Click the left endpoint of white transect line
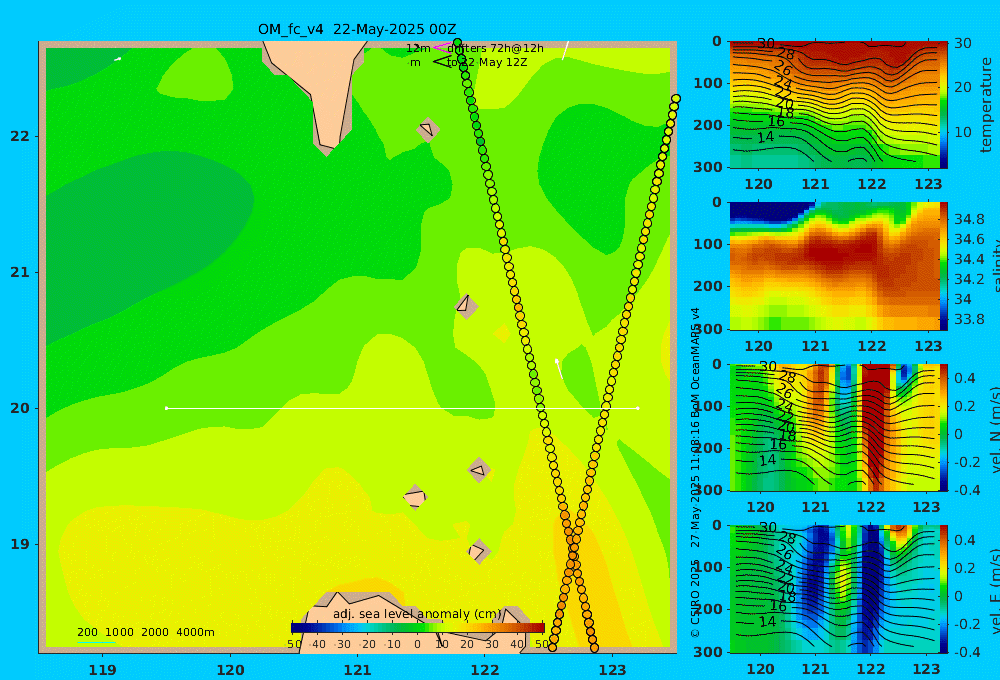The height and width of the screenshot is (680, 1000). [166, 408]
